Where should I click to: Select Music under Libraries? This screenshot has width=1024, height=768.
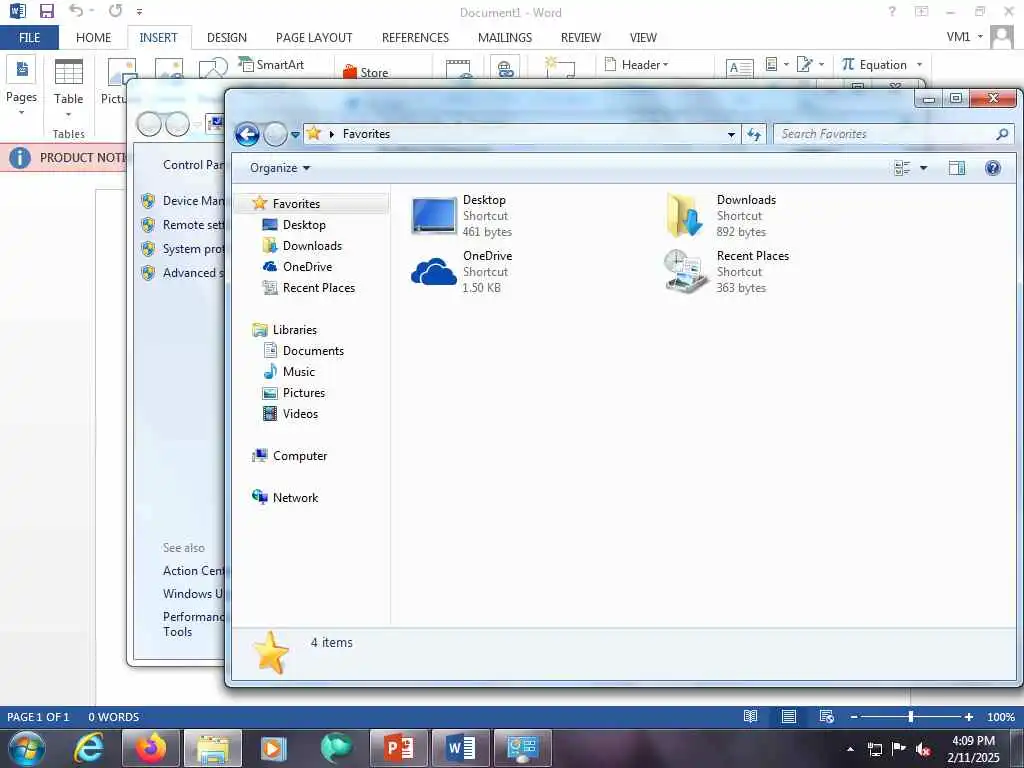[298, 372]
